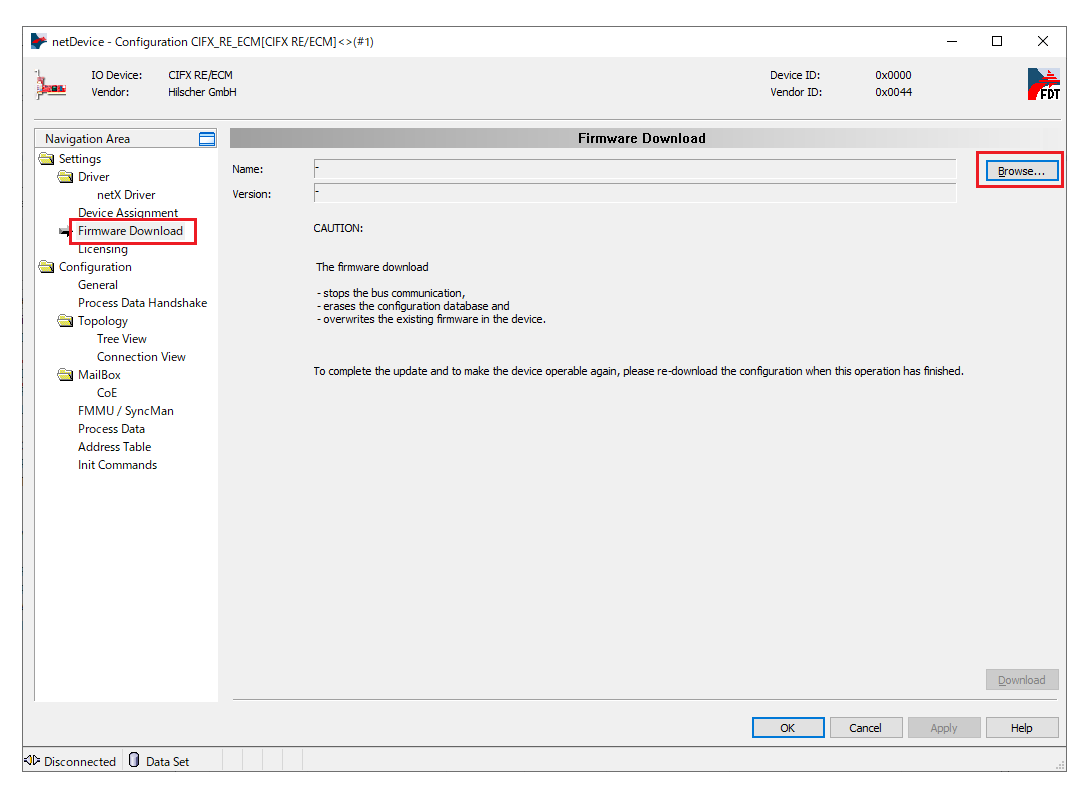Viewport: 1091px width, 794px height.
Task: Open the Connection View page
Action: click(141, 357)
